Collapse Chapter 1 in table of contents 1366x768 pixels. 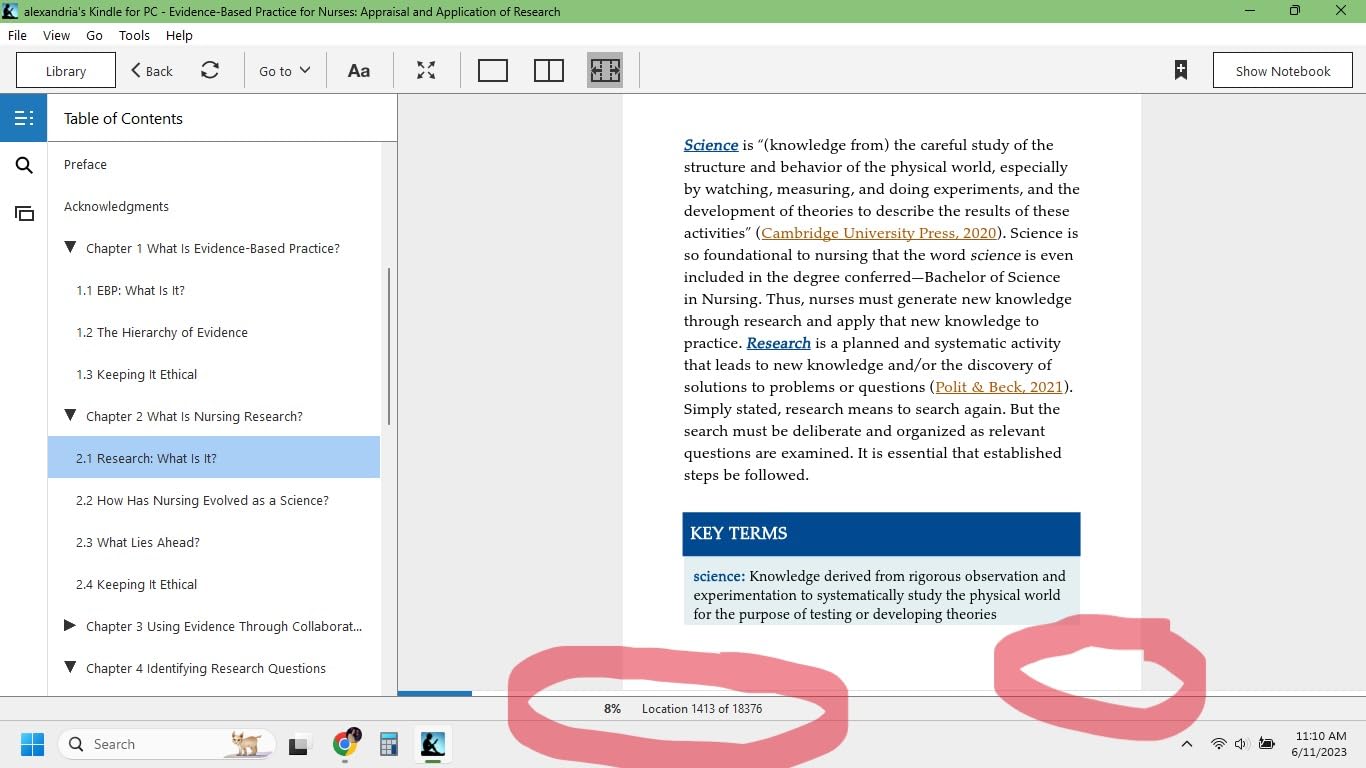pos(70,248)
